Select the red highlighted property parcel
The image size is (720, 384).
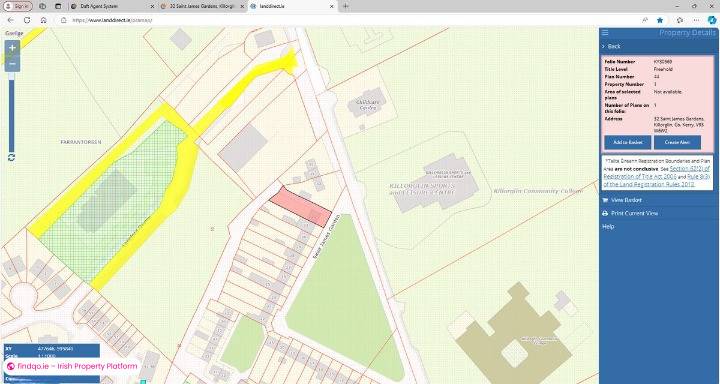click(x=300, y=207)
